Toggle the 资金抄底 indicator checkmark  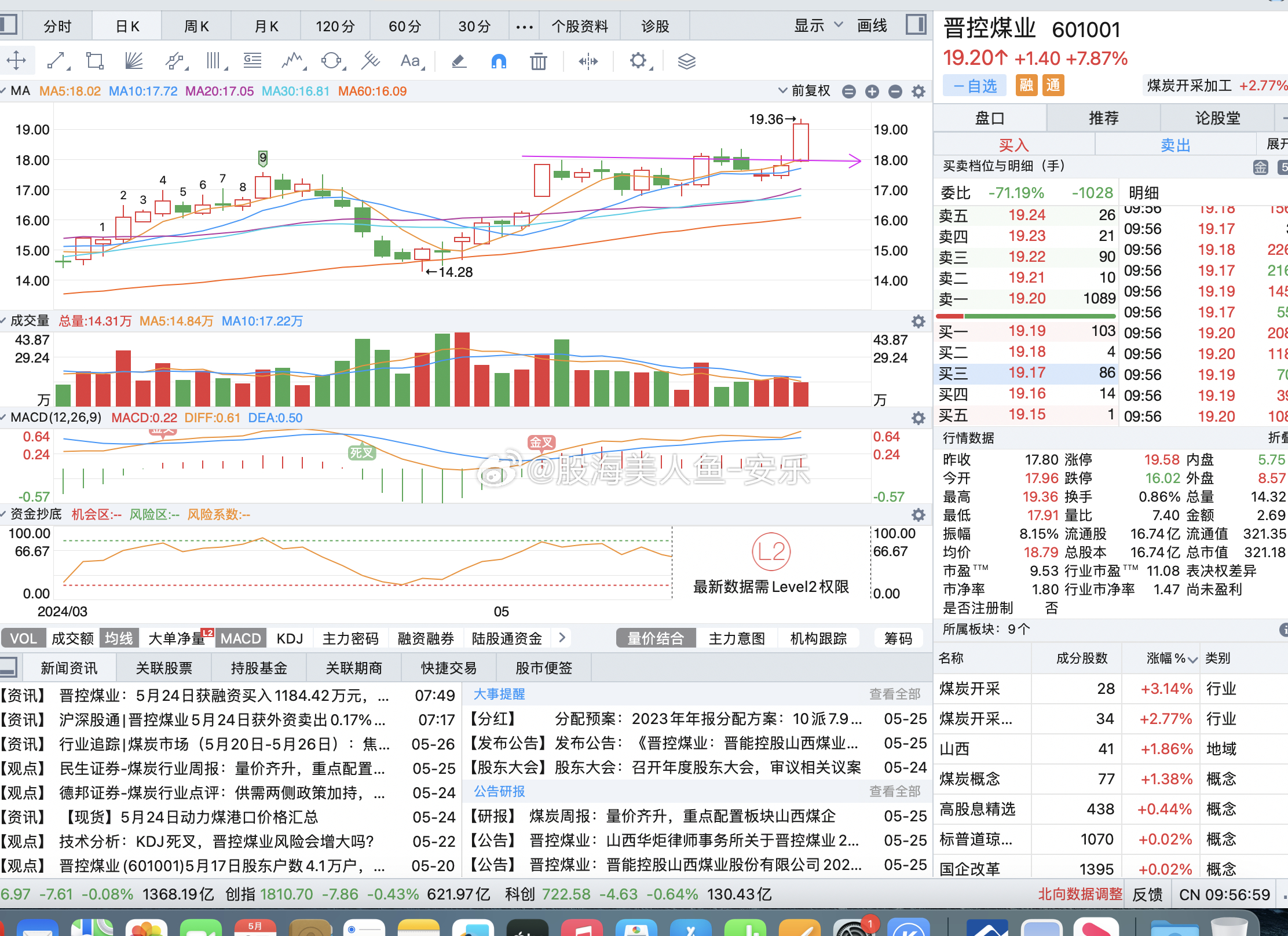[x=4, y=515]
